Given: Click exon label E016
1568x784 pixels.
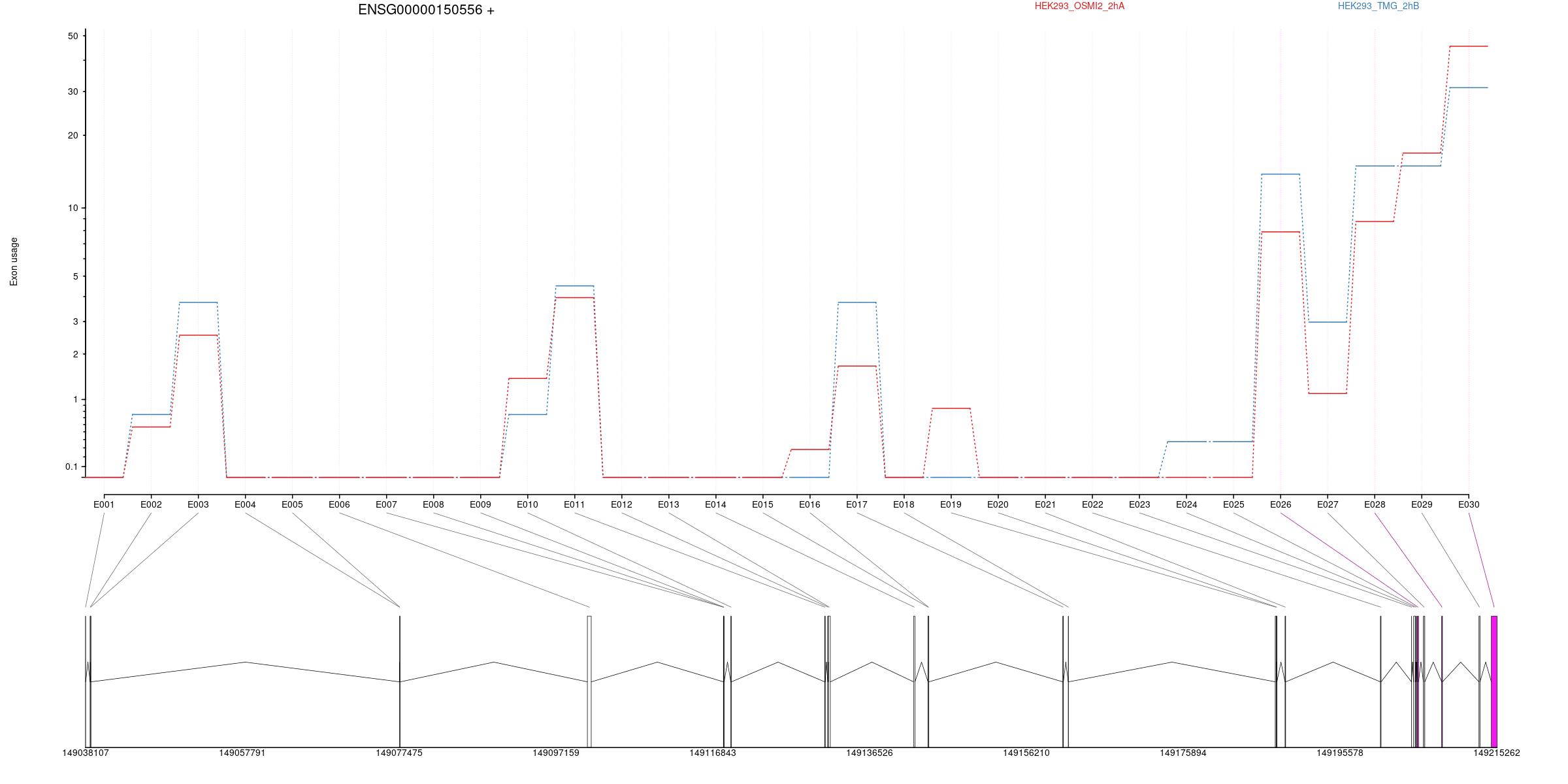Looking at the screenshot, I should click(x=809, y=504).
